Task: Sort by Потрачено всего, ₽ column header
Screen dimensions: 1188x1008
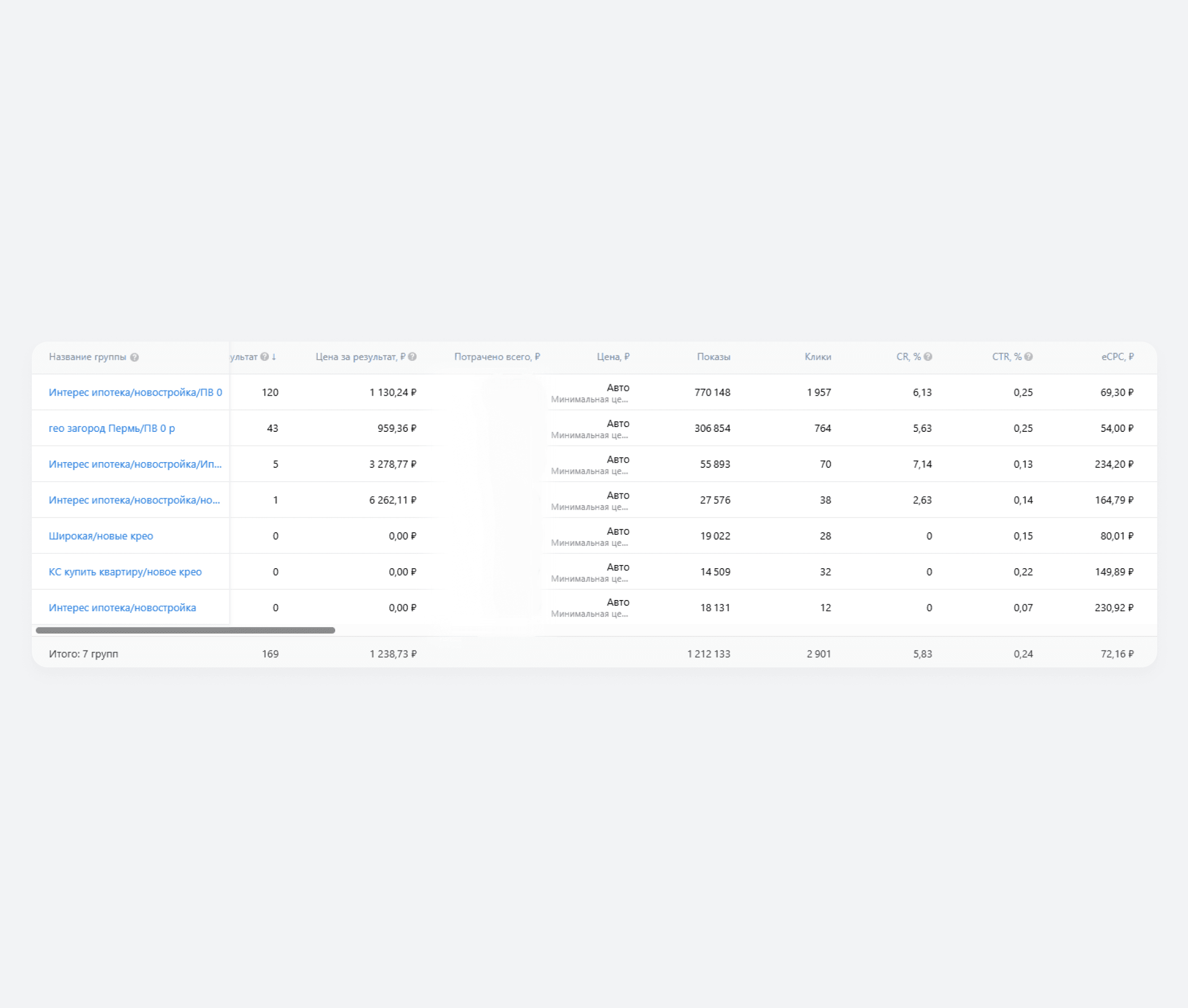Action: [x=497, y=357]
